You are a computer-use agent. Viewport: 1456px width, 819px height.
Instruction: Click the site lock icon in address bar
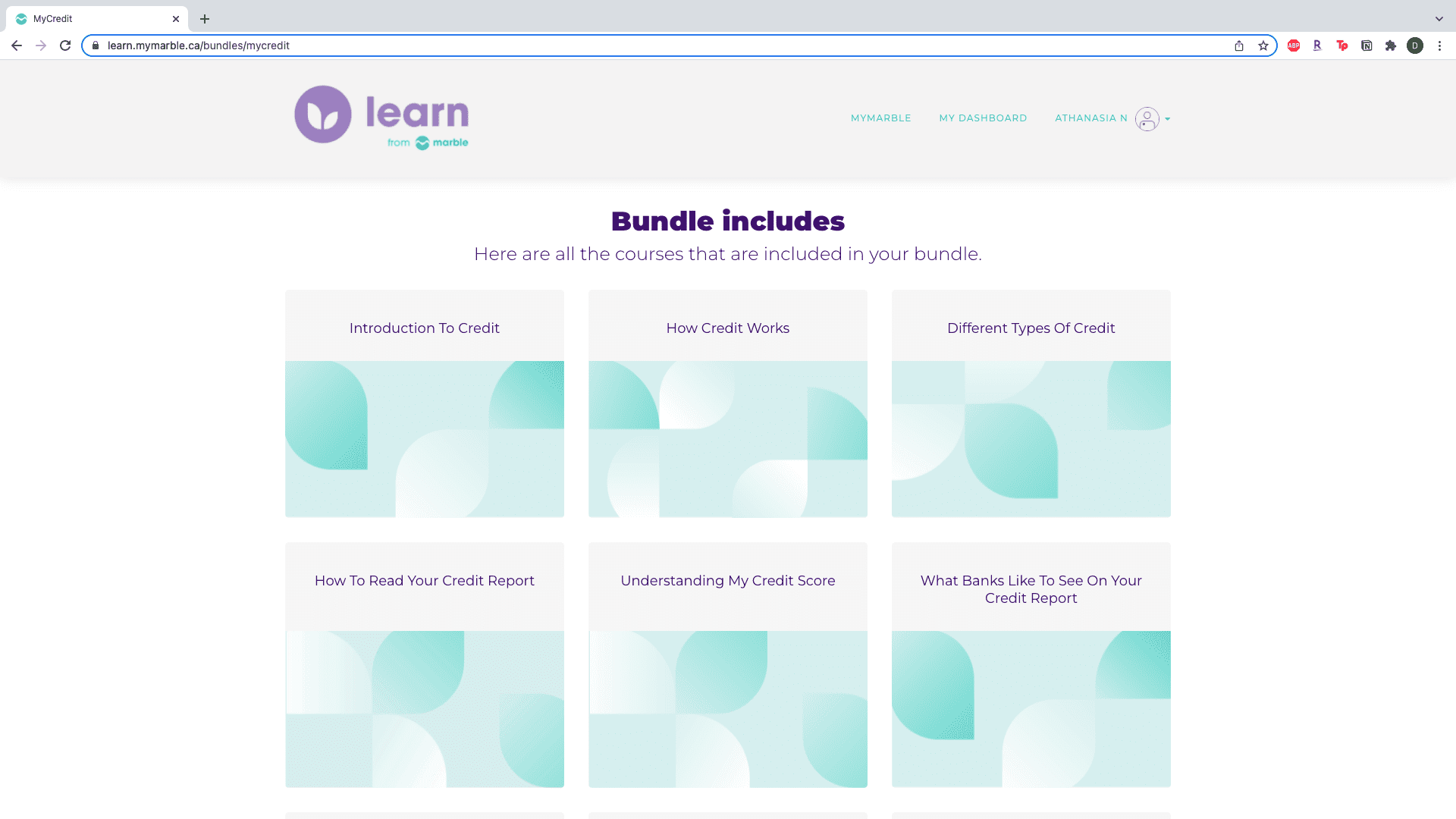96,45
